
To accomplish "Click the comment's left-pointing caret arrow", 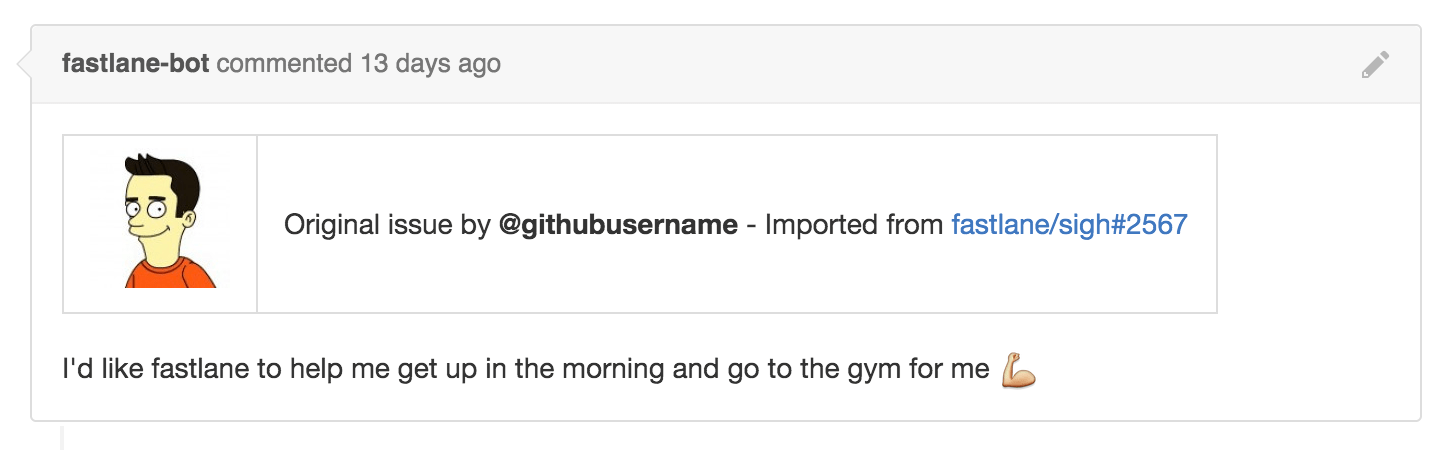I will 24,65.
